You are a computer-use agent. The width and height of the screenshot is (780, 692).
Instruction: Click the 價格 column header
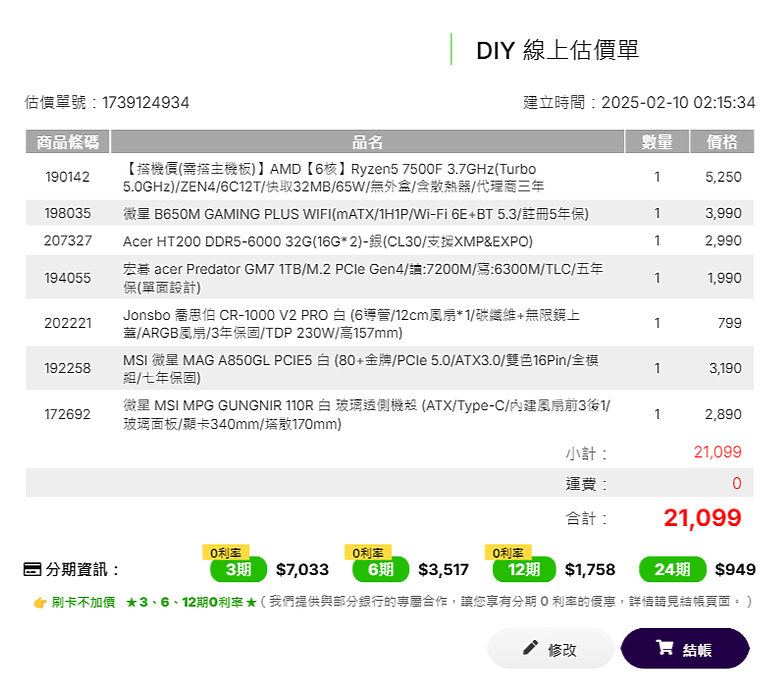point(722,142)
